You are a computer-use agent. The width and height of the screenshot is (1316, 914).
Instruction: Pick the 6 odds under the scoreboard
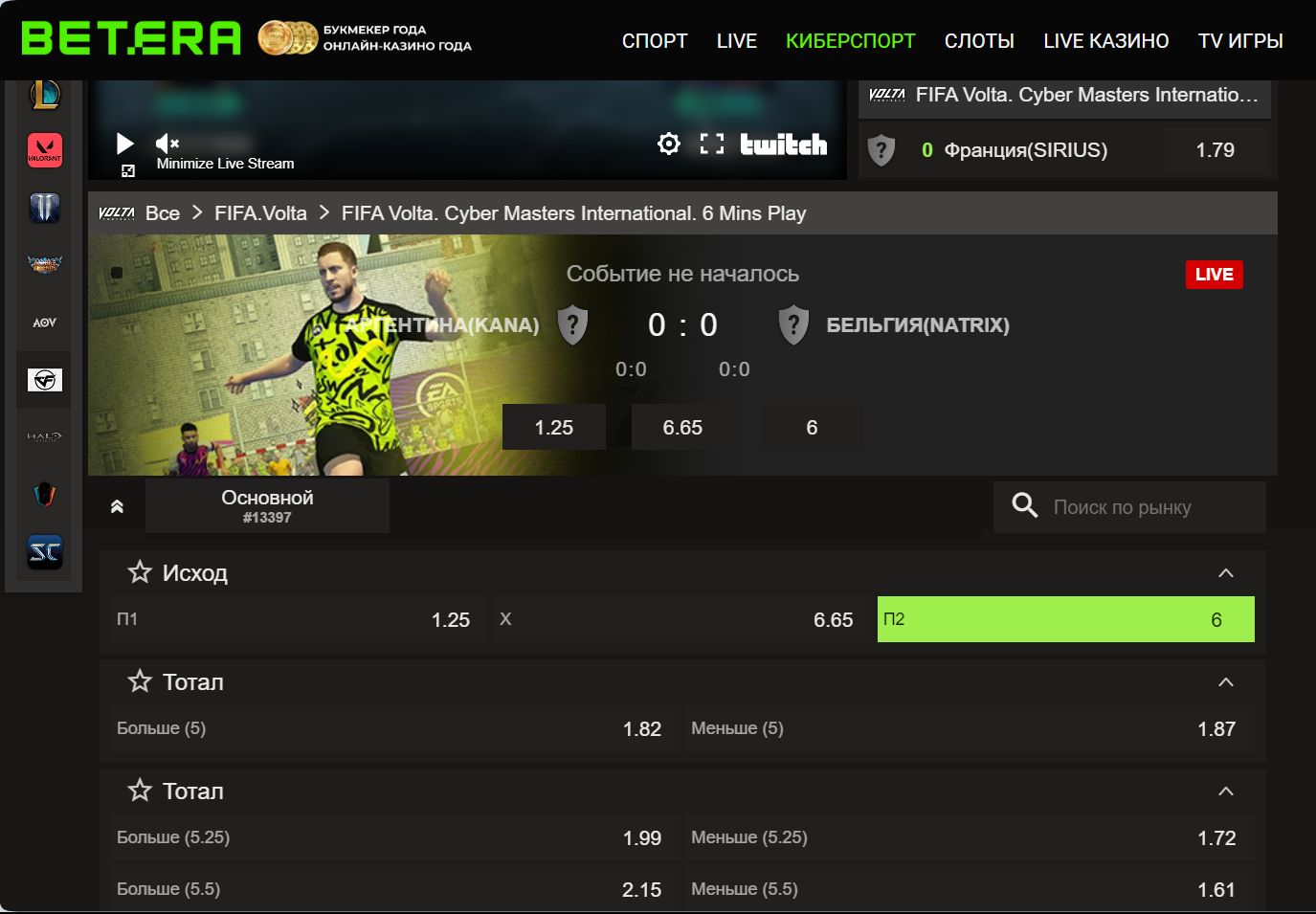812,427
